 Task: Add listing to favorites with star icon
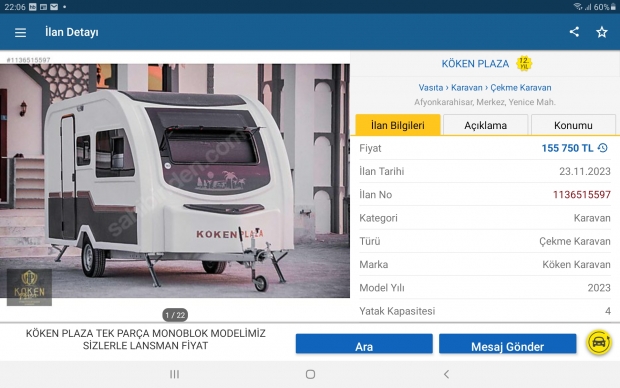click(x=602, y=32)
